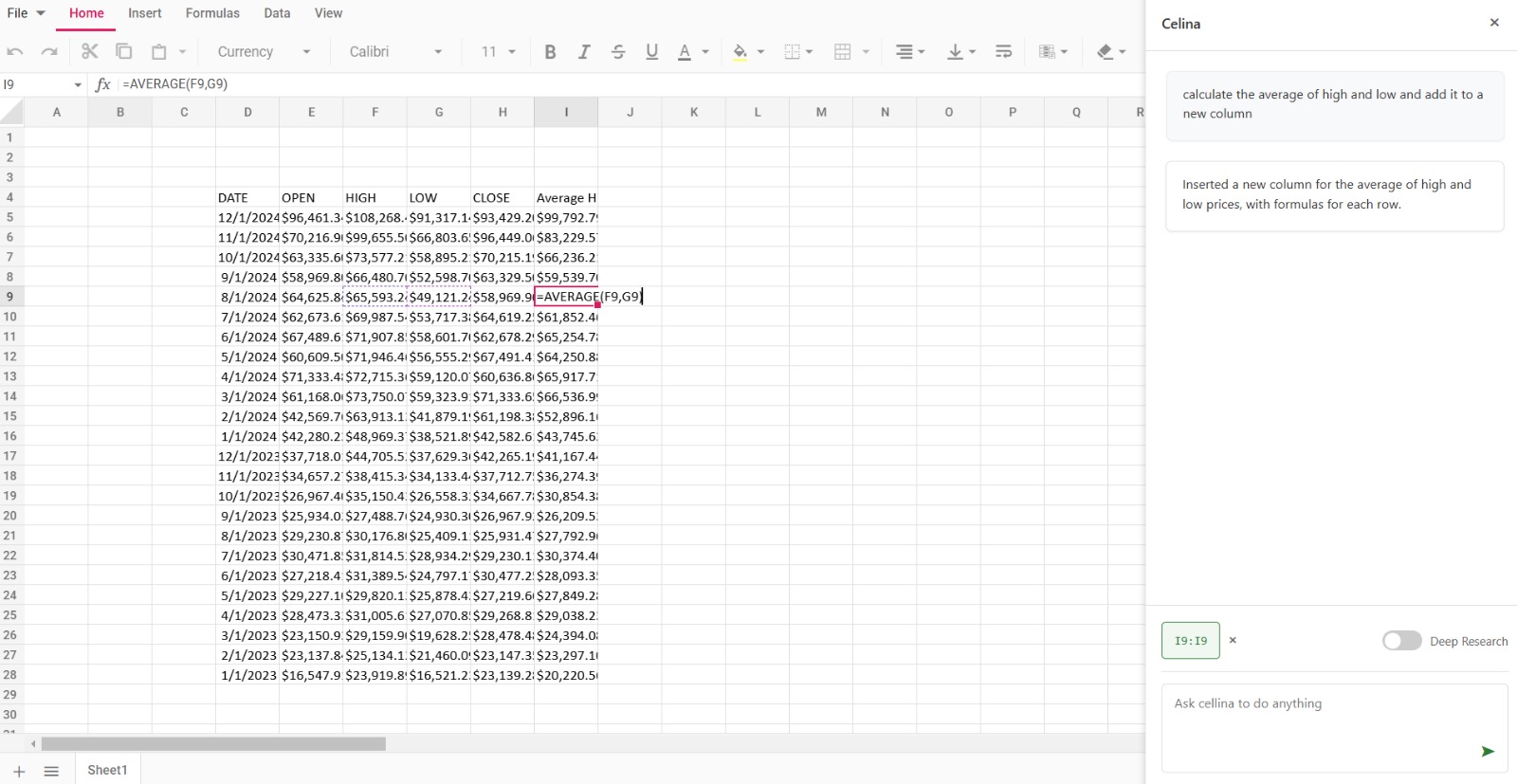This screenshot has width=1517, height=784.
Task: Select column I header
Action: coord(566,112)
